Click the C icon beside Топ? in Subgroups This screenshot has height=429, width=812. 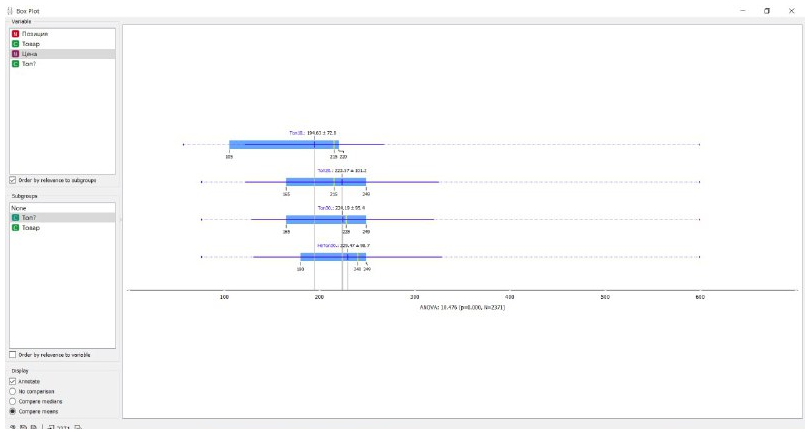point(16,218)
